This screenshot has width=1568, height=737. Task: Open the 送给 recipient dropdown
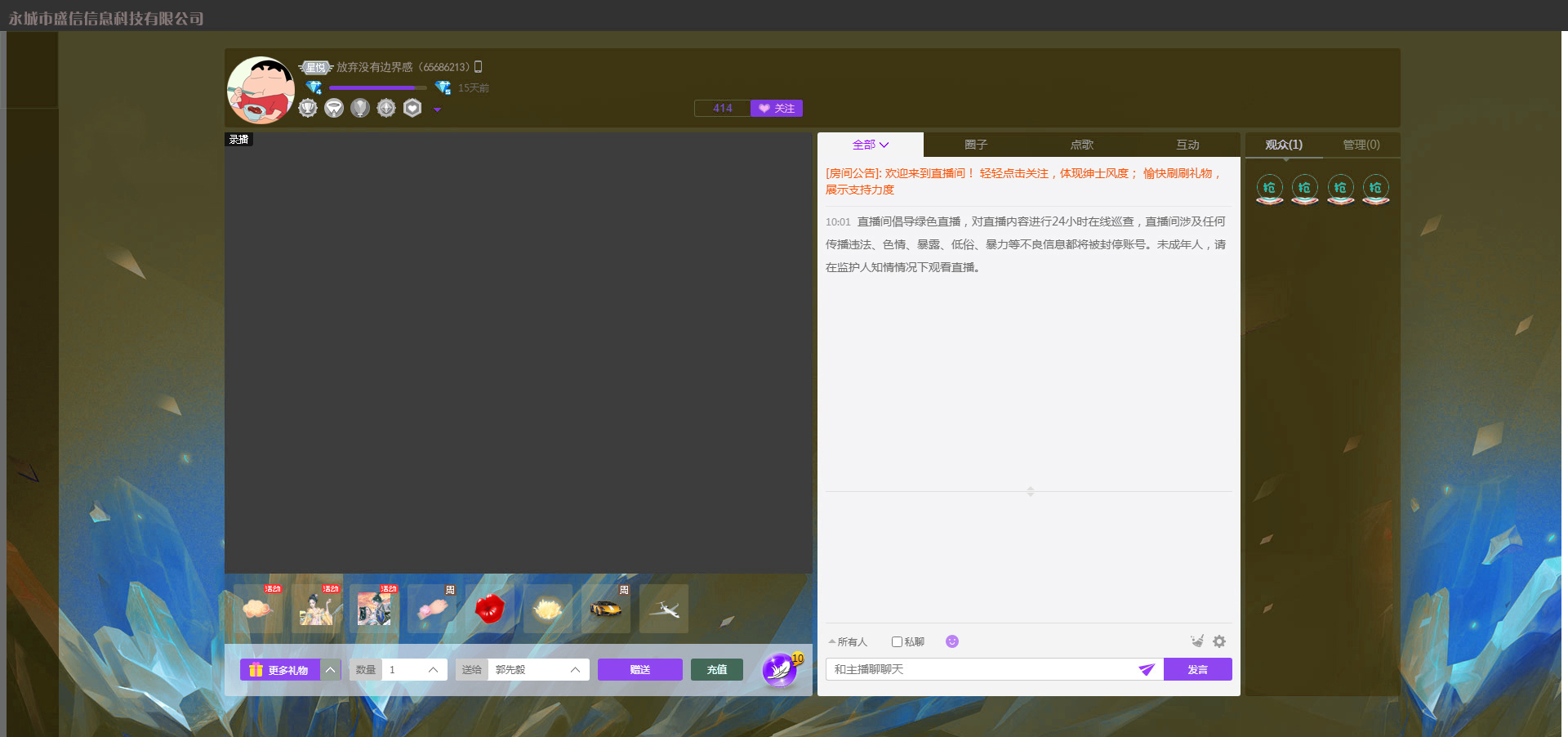[575, 670]
